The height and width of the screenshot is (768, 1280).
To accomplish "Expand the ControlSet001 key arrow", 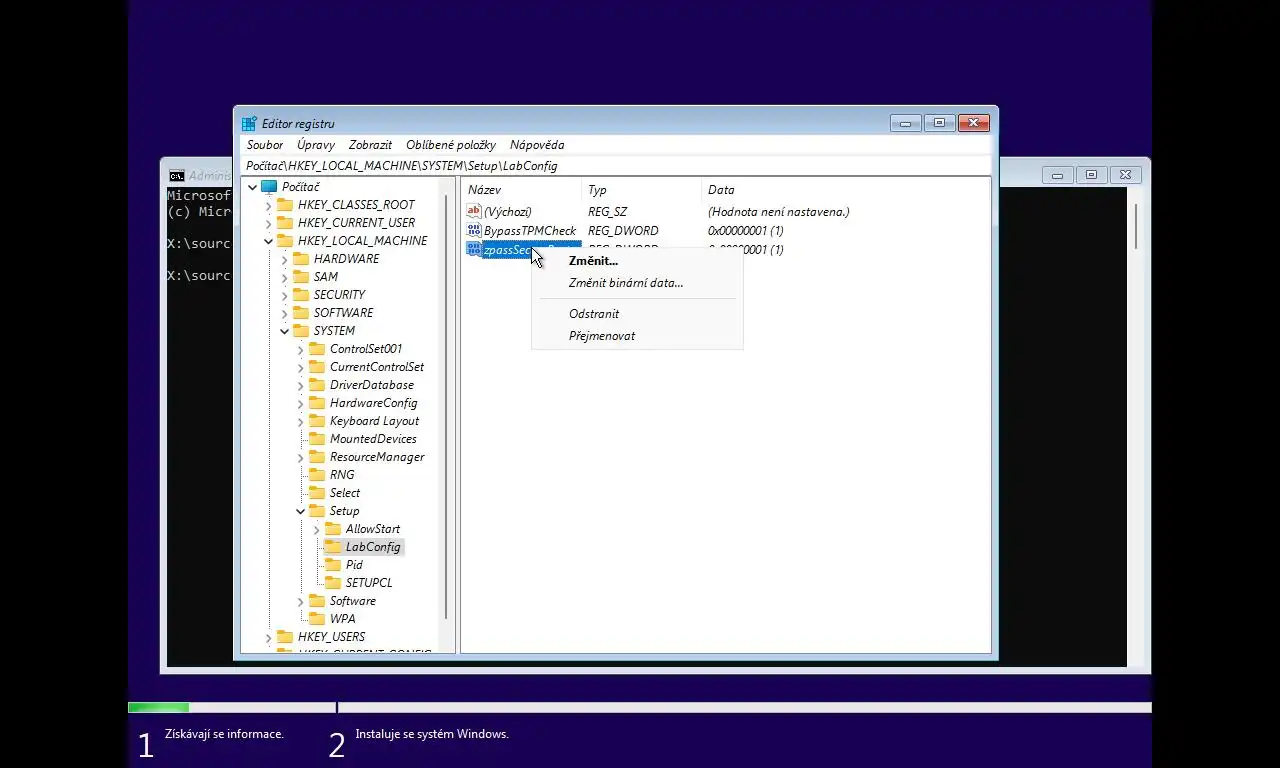I will coord(301,349).
